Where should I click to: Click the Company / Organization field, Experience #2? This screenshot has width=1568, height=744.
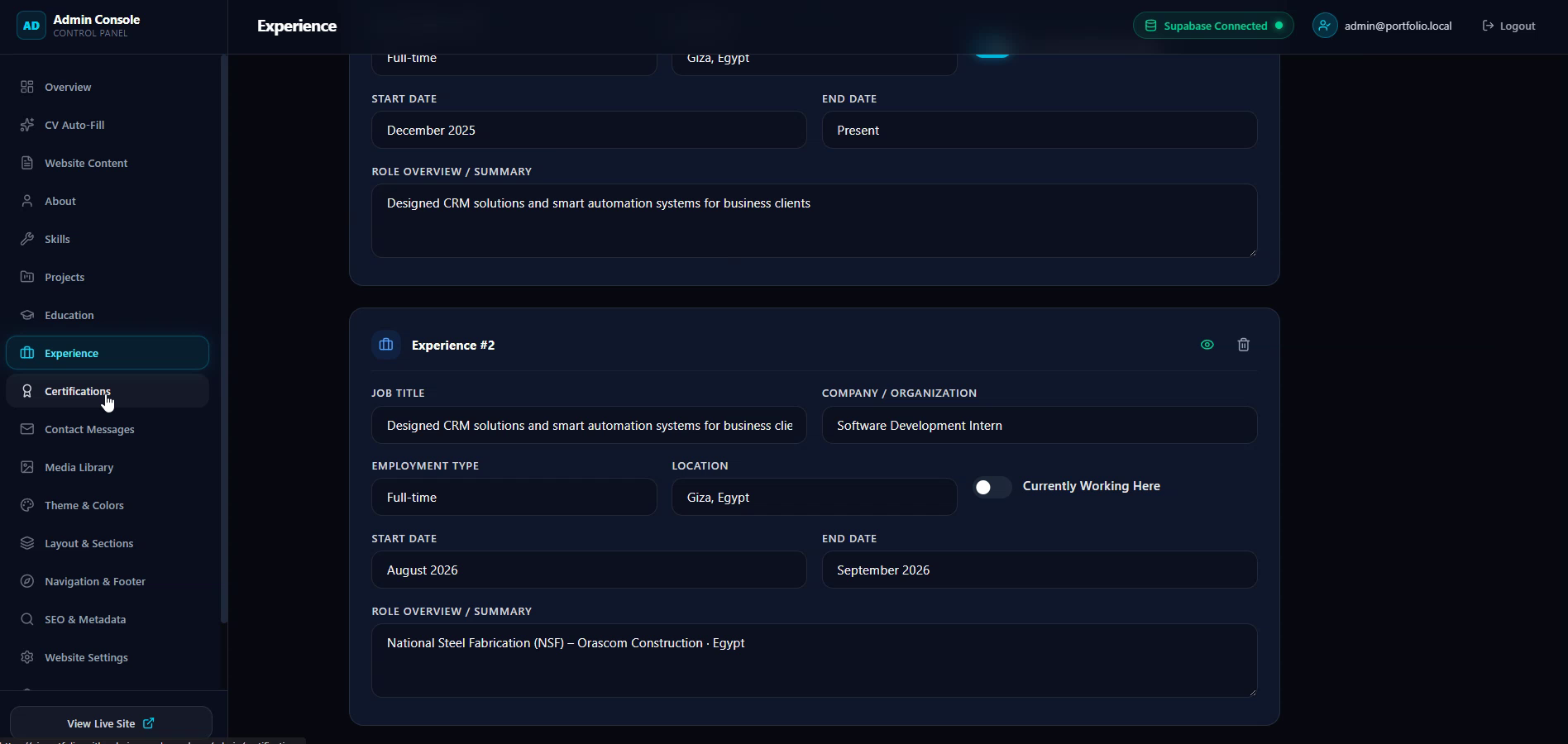click(1040, 425)
